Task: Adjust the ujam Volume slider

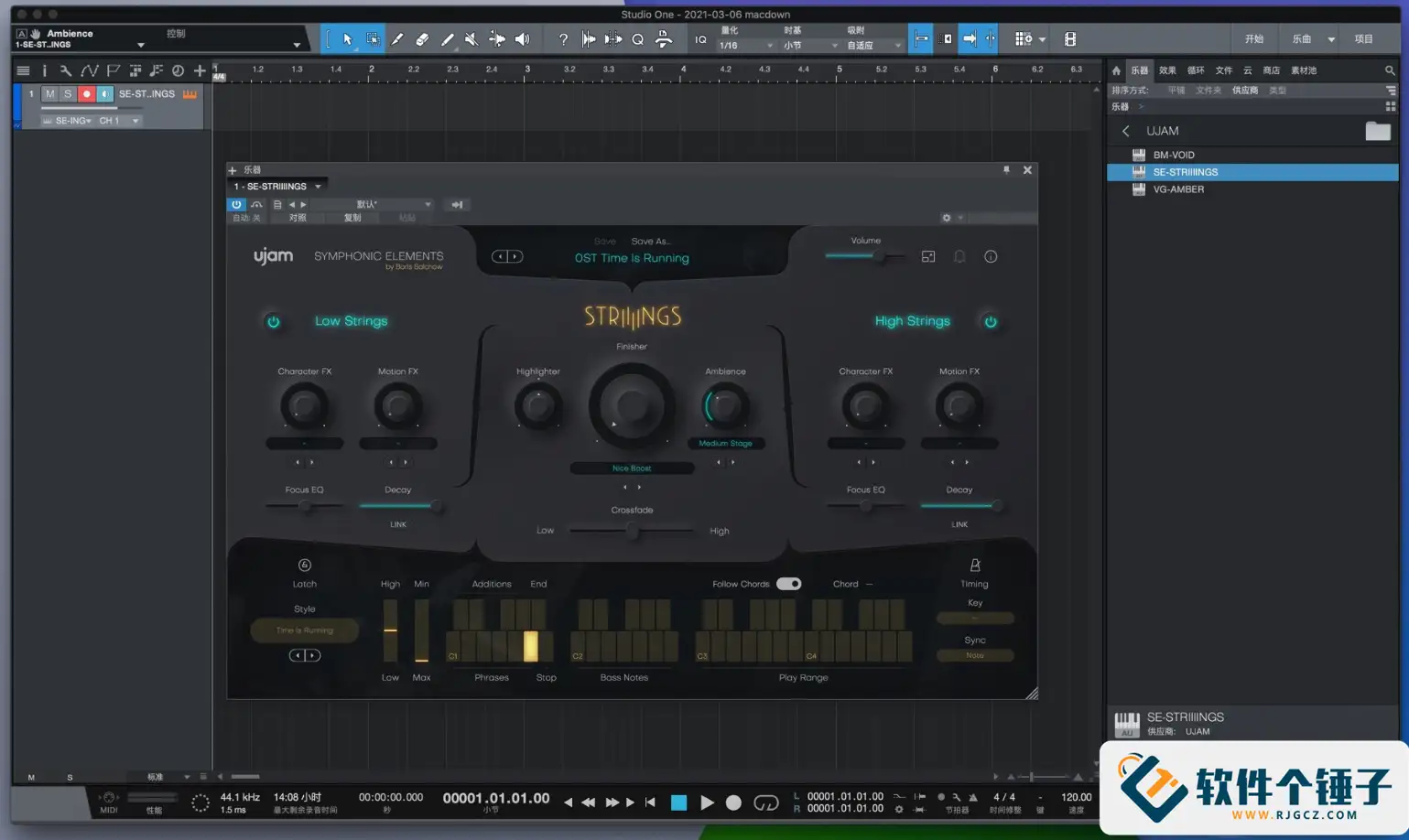Action: pyautogui.click(x=865, y=257)
